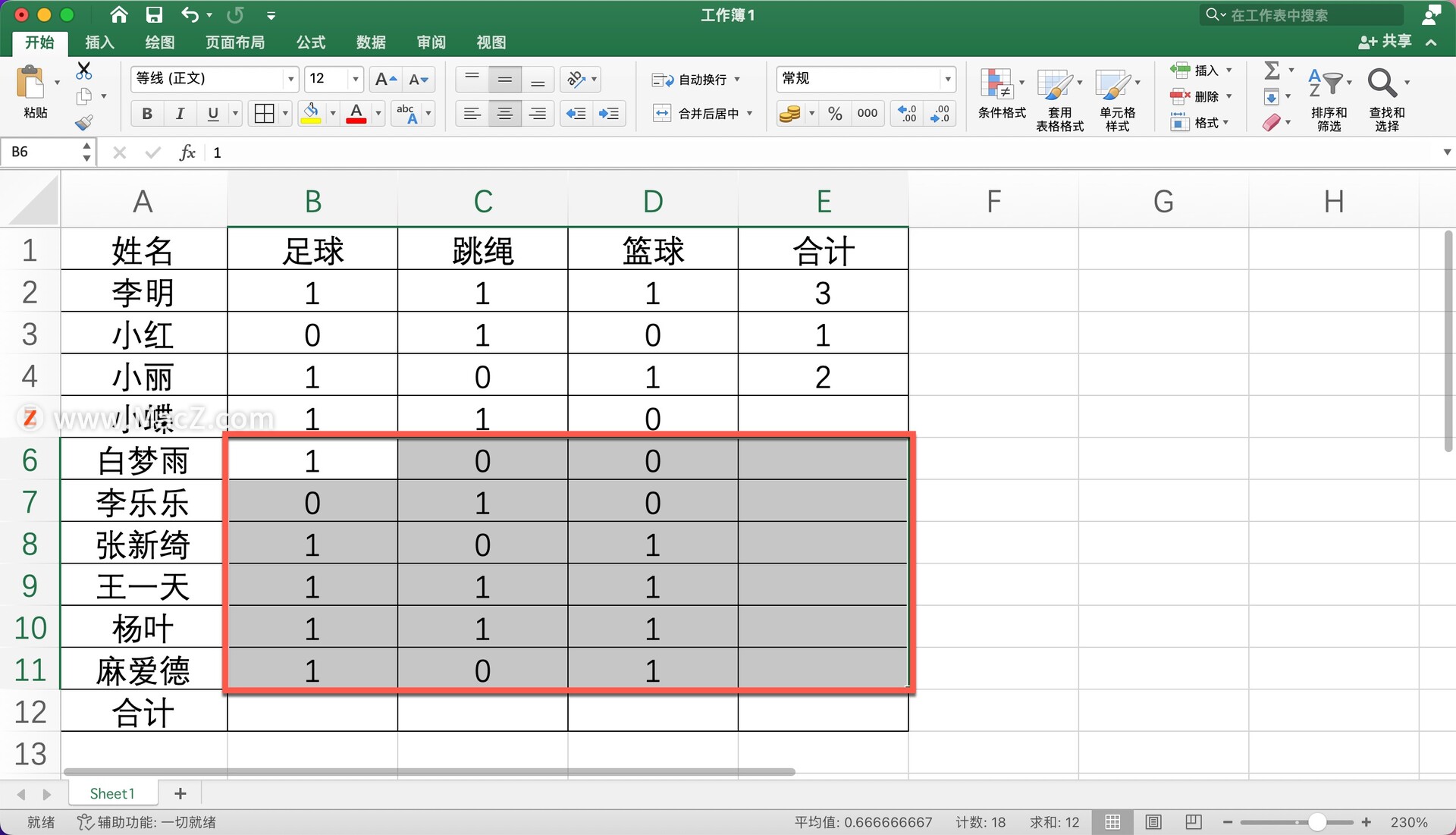Increase font size with large A

385,79
